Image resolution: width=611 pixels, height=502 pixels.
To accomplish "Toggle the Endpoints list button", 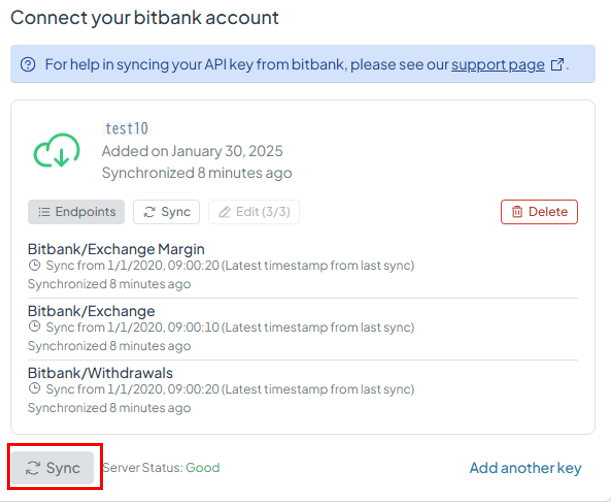I will coord(76,212).
